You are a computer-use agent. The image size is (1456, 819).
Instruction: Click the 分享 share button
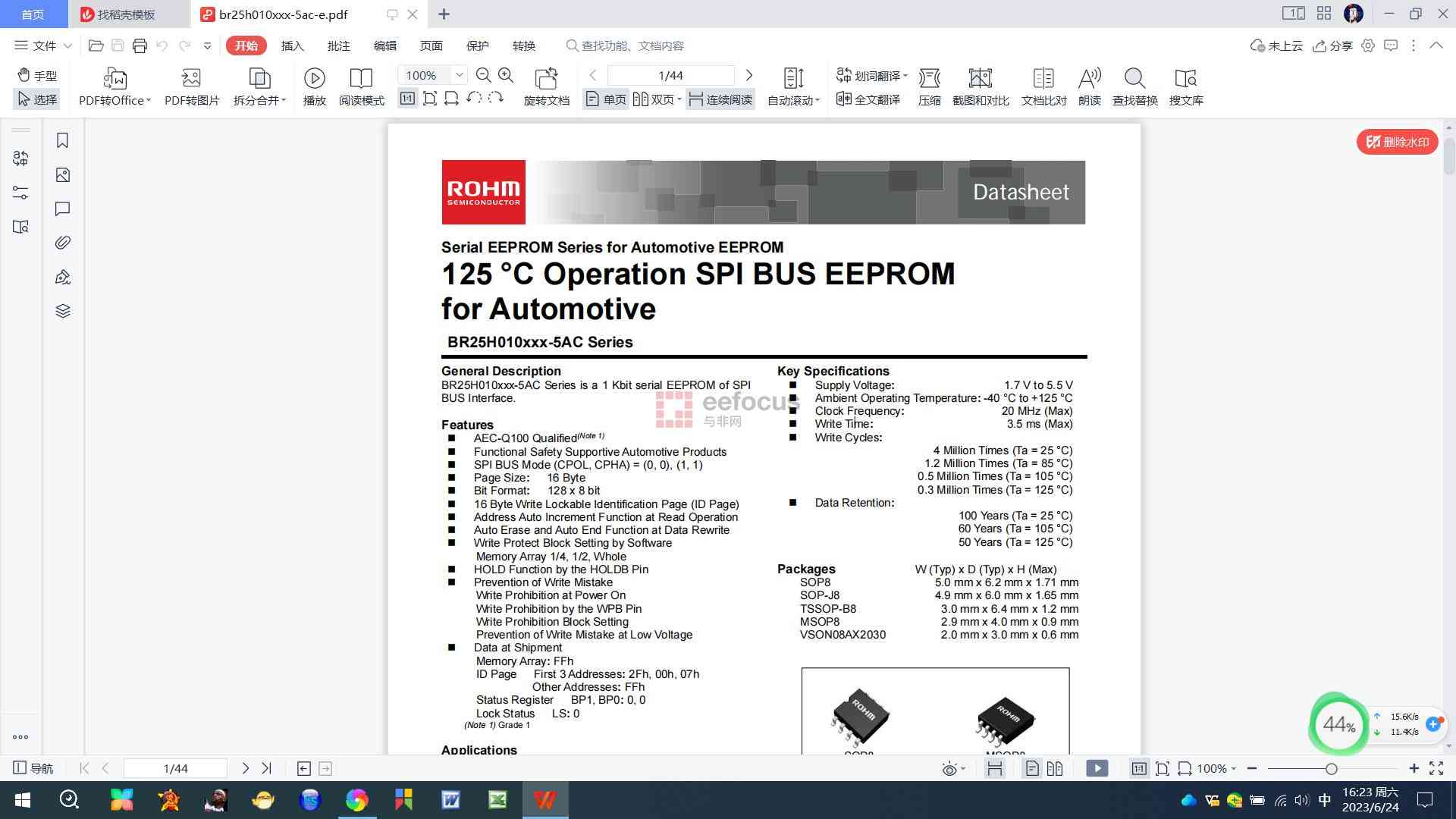pos(1332,45)
